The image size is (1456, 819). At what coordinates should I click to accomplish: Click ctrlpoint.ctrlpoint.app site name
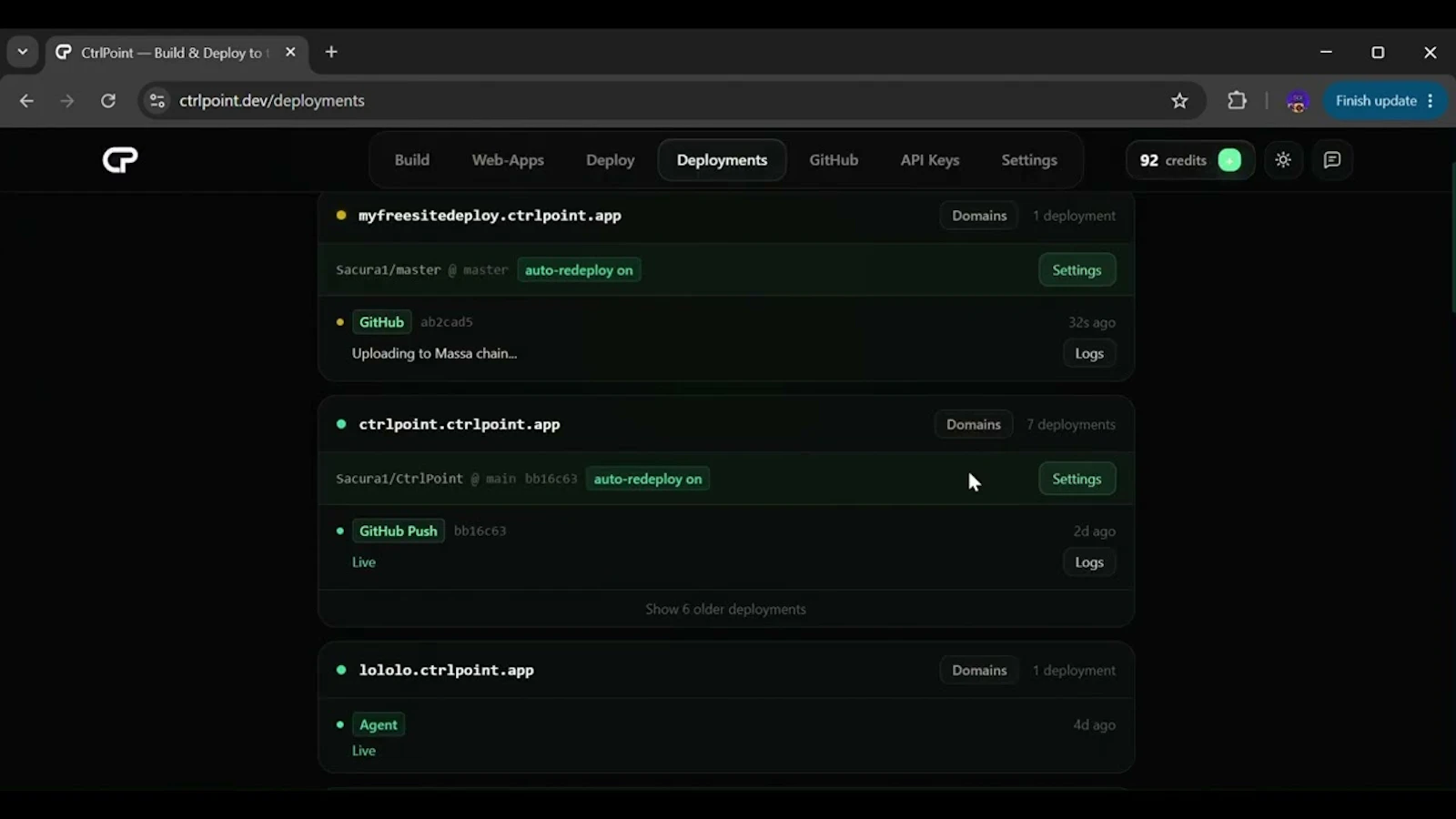pos(460,424)
